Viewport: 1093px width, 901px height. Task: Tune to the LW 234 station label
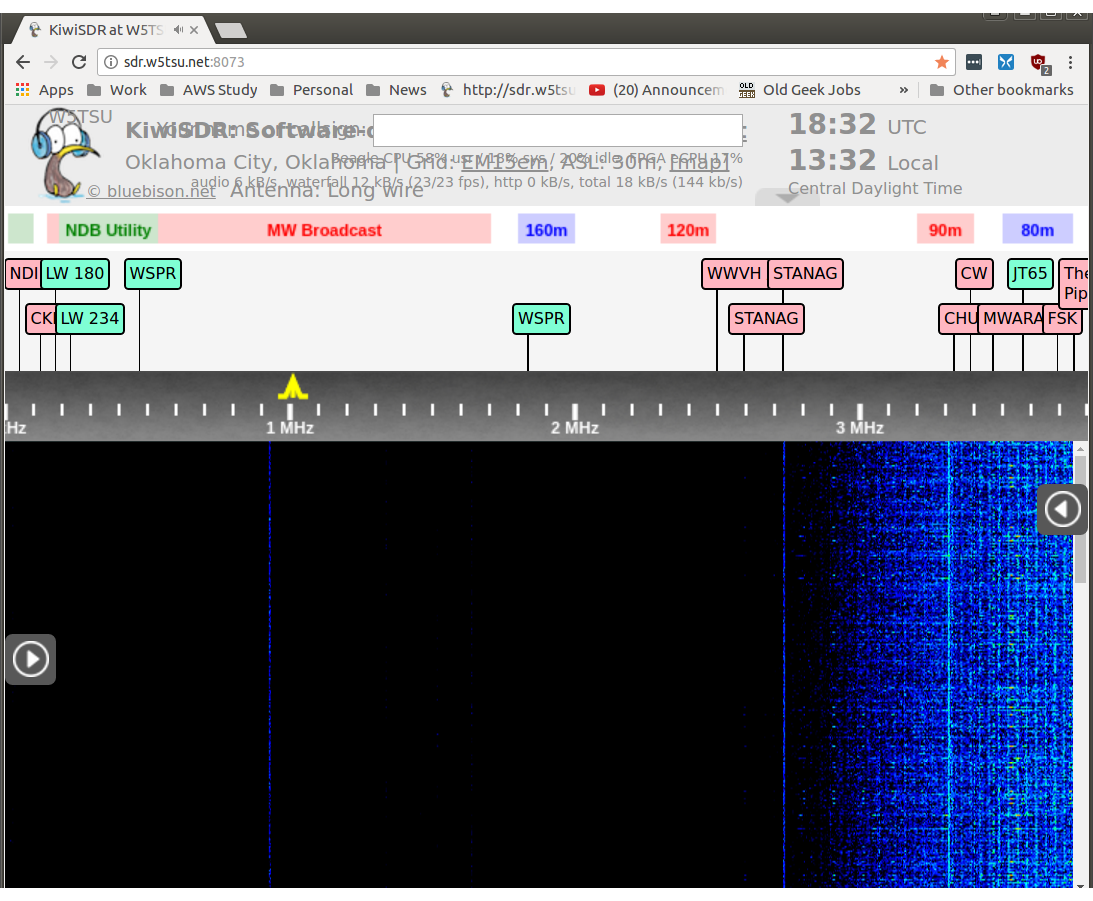(x=89, y=319)
